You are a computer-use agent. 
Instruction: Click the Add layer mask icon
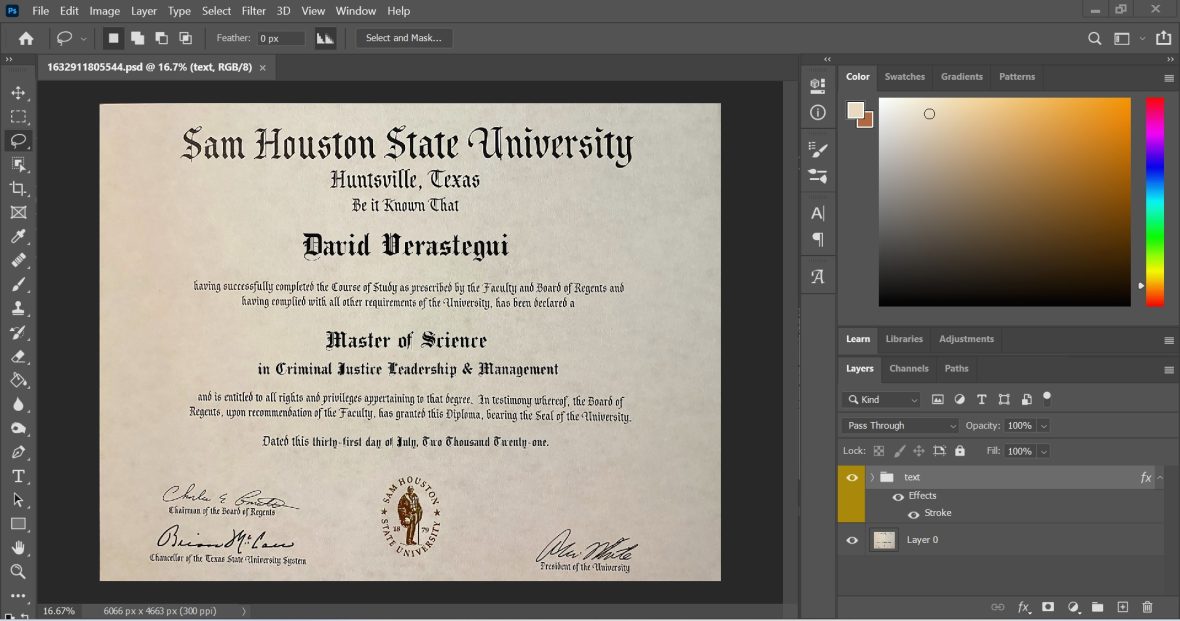tap(1048, 607)
